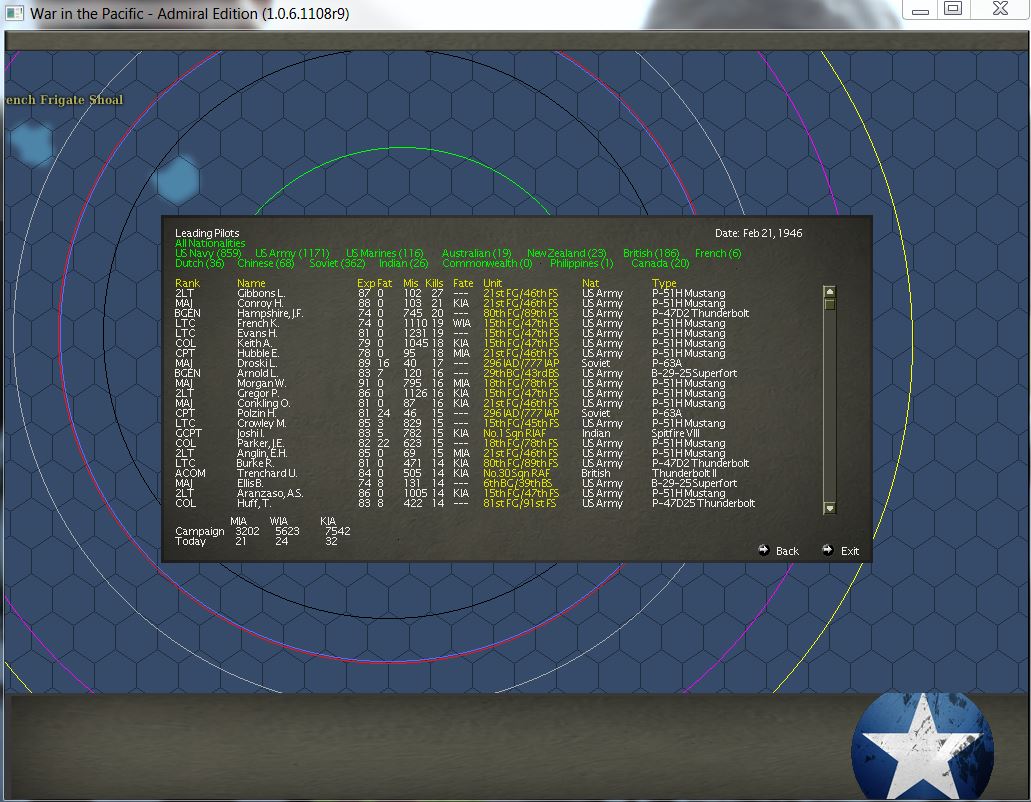The width and height of the screenshot is (1031, 802).
Task: Filter pilots by Chinese (68)
Action: tap(266, 263)
